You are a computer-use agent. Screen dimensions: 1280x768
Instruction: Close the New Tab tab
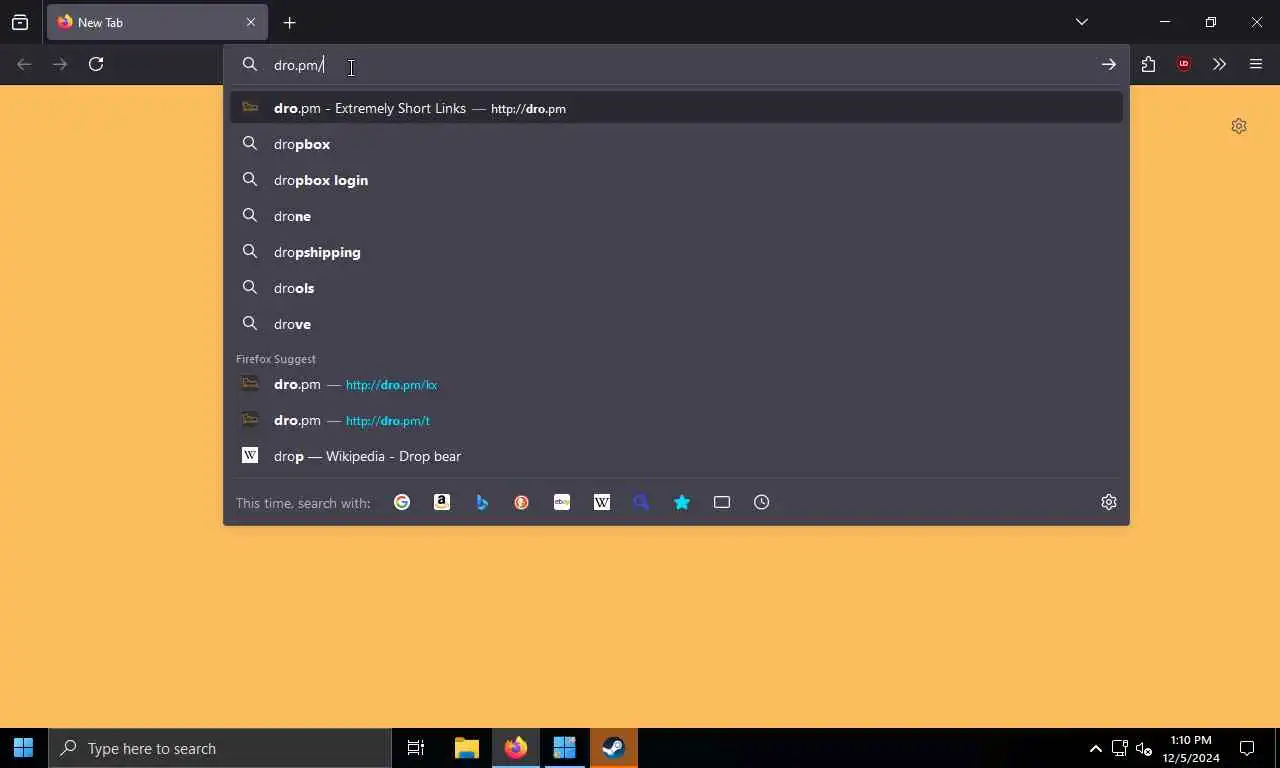251,22
